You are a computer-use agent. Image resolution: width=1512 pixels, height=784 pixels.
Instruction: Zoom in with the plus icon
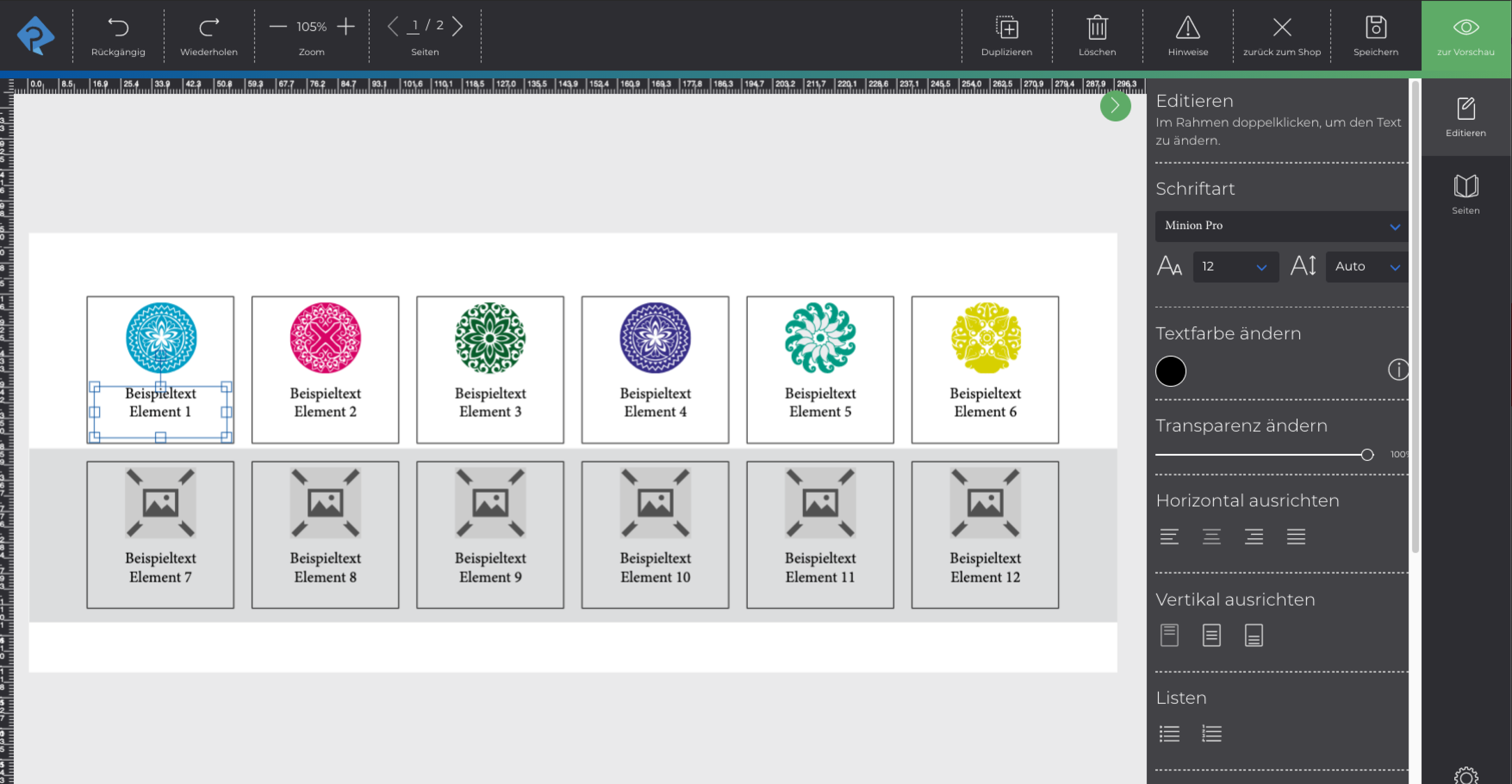click(x=346, y=26)
